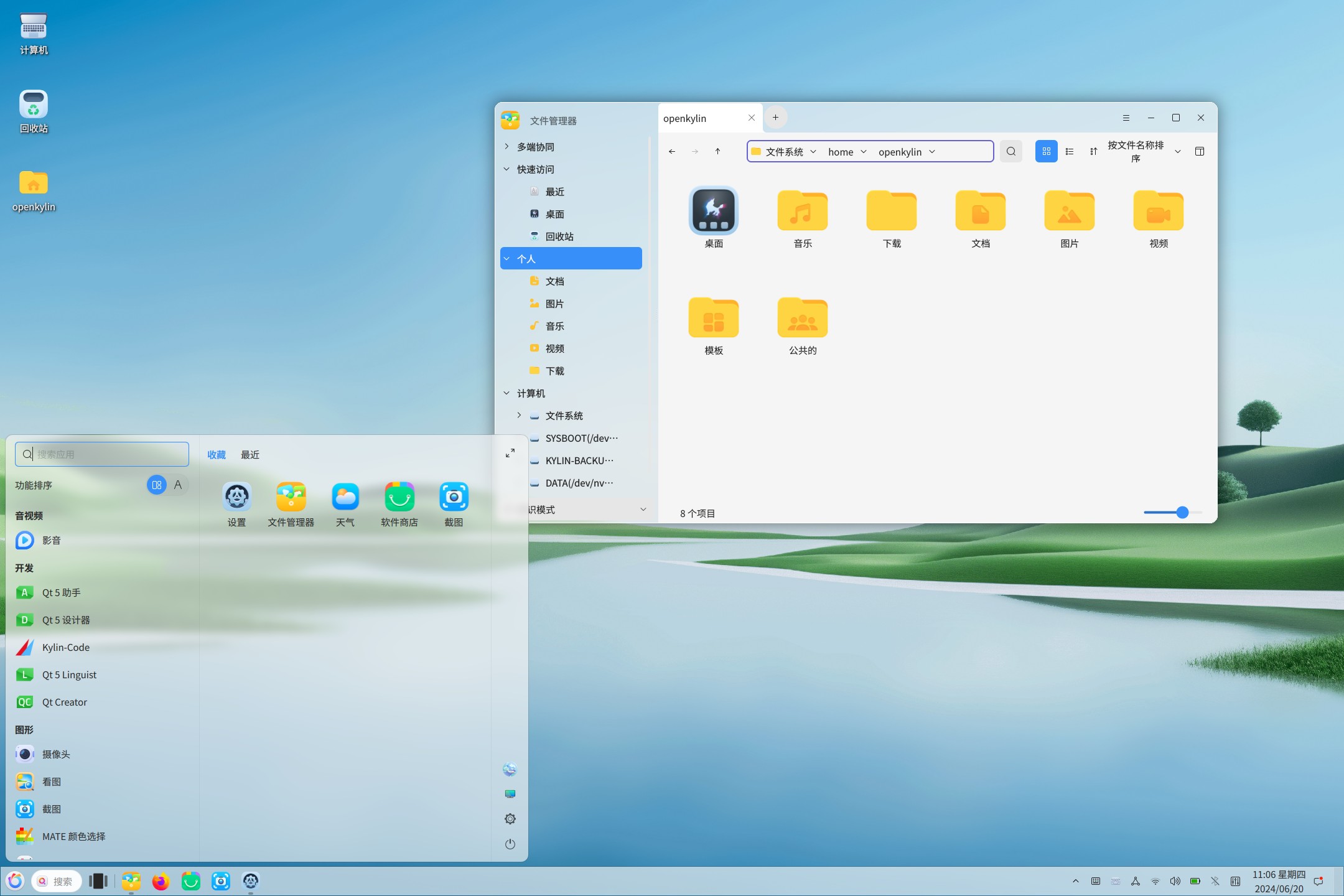Image resolution: width=1344 pixels, height=896 pixels.
Task: Launch 截图 from favorites
Action: click(454, 505)
